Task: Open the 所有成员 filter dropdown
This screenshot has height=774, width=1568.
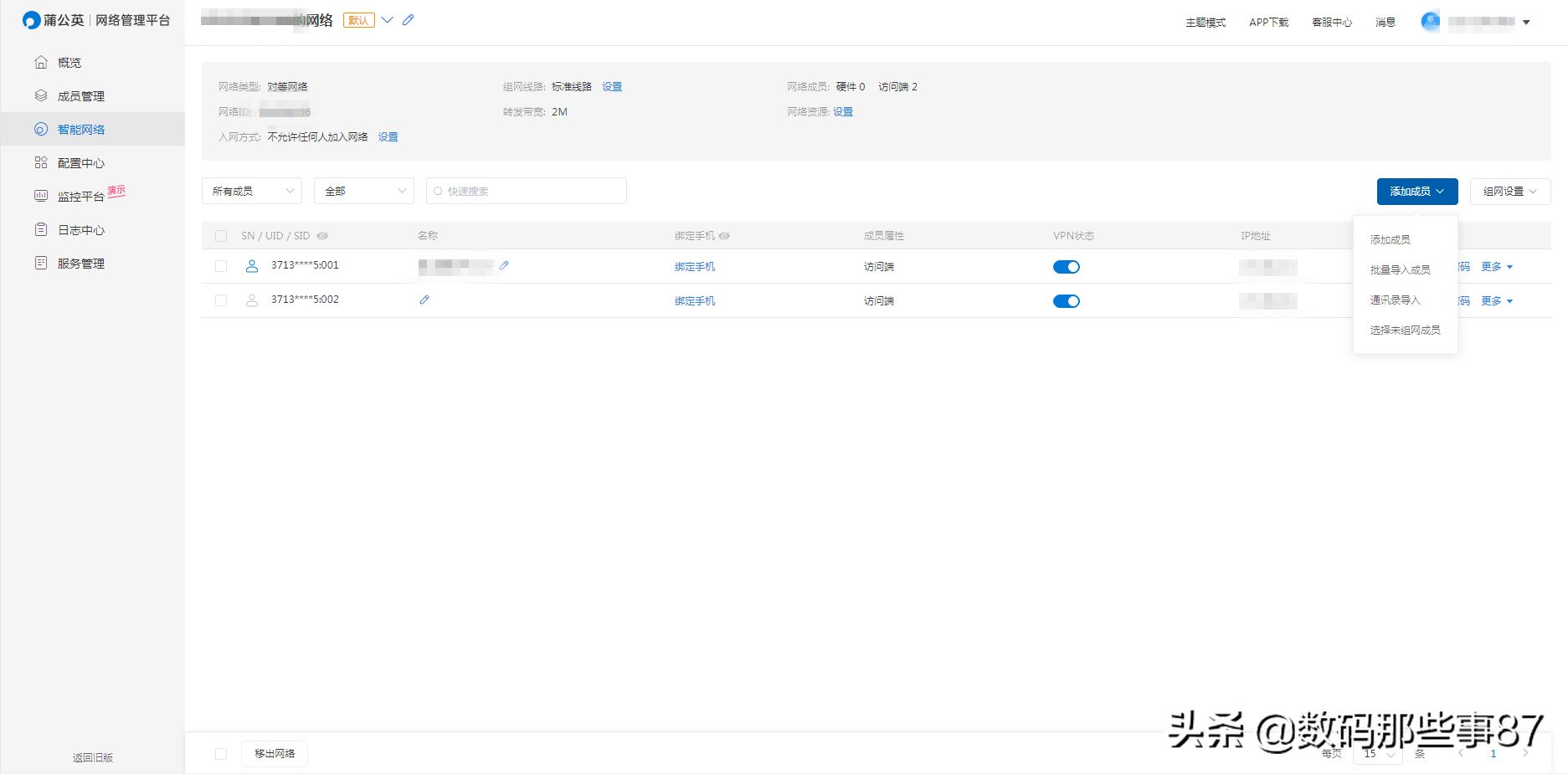Action: (x=251, y=191)
